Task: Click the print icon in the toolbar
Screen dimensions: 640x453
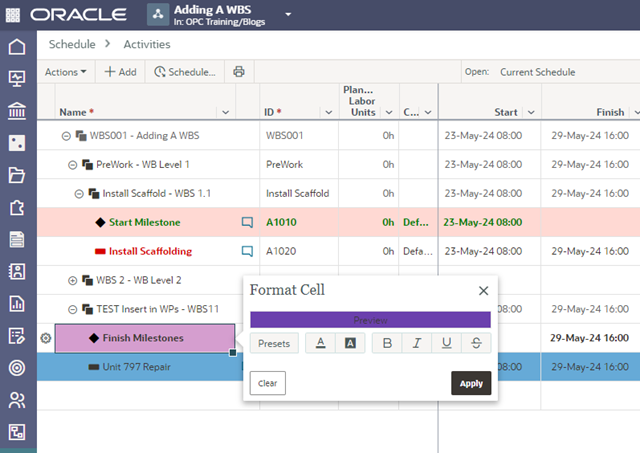Action: pos(238,72)
